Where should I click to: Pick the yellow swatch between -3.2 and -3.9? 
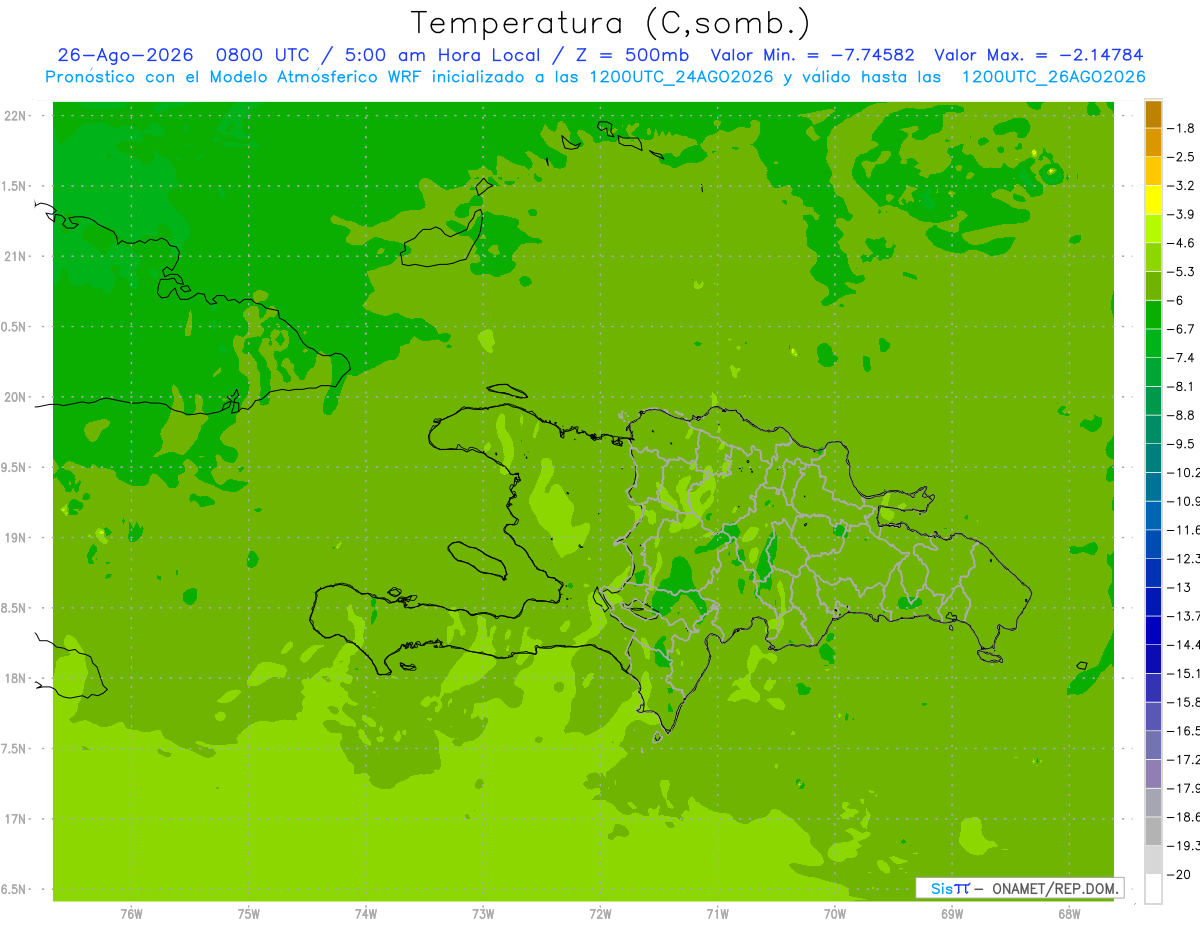tap(1153, 200)
